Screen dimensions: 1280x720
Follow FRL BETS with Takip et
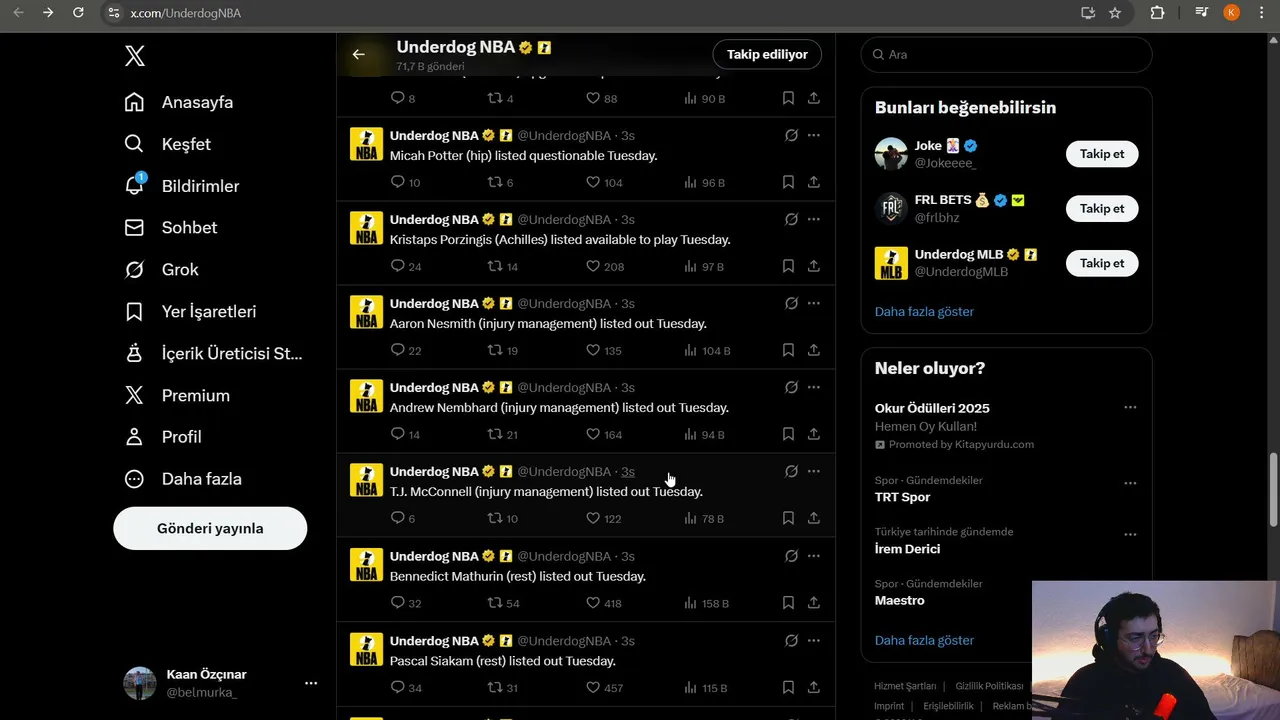tap(1102, 208)
